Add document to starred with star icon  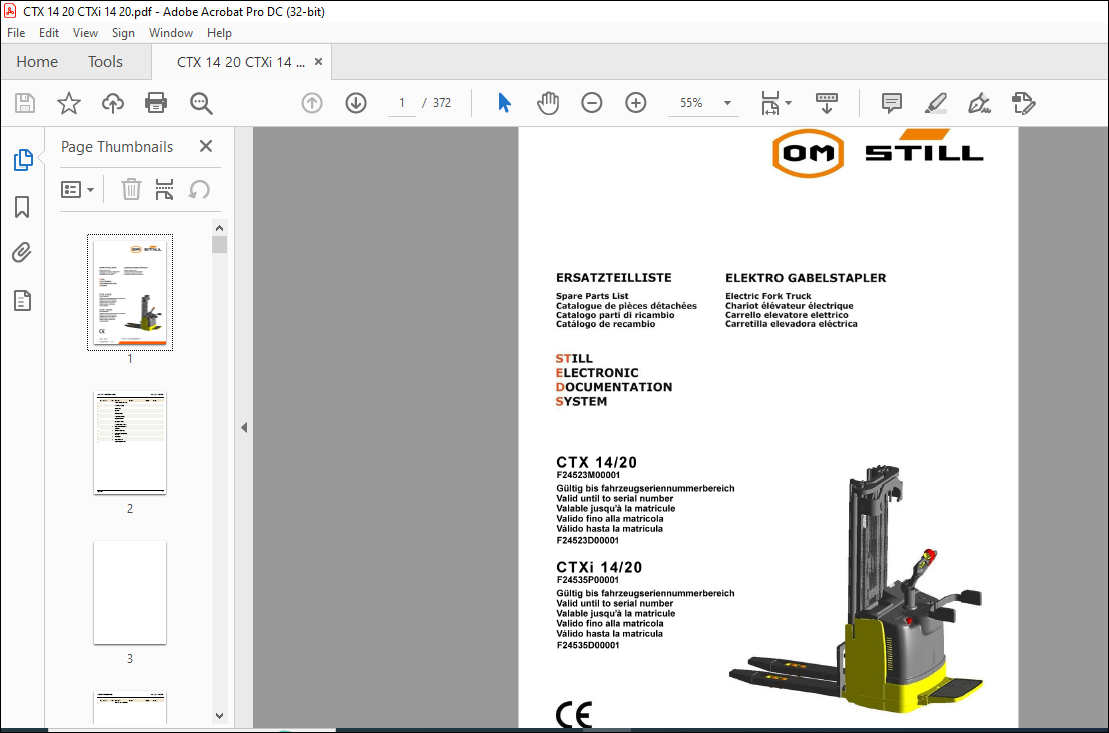coord(69,103)
